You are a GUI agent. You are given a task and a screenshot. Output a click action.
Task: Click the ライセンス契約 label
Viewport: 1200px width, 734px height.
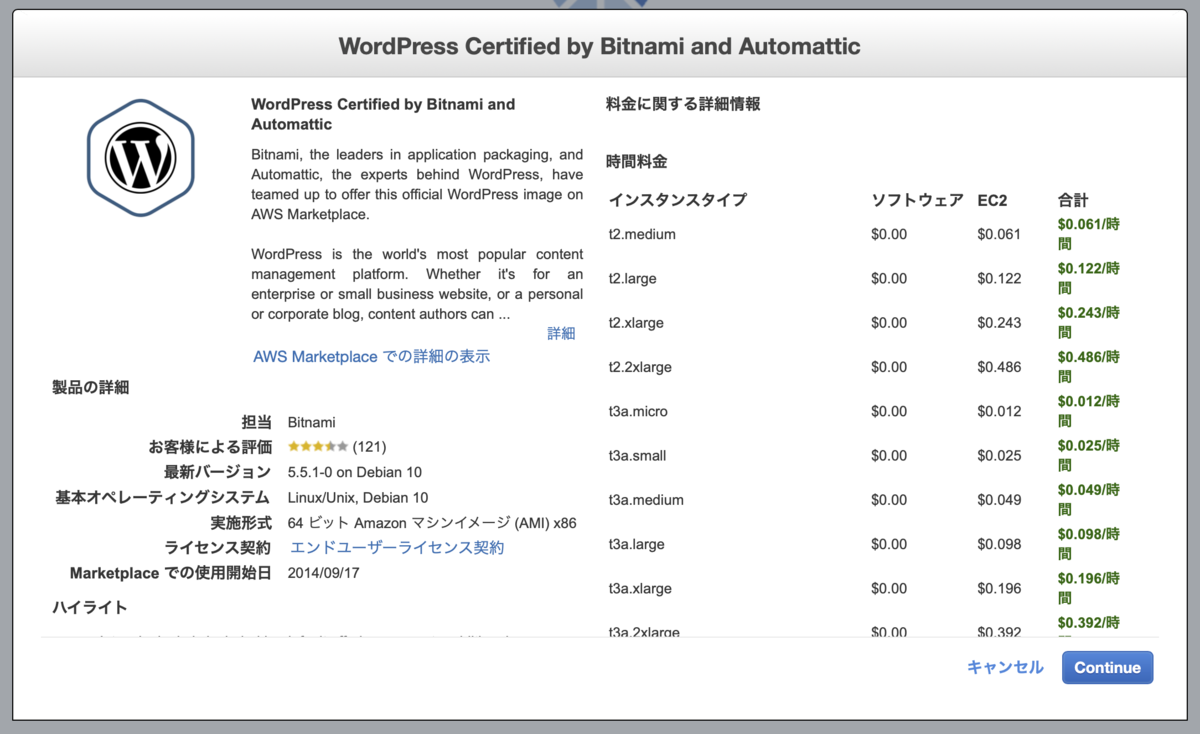(x=217, y=547)
